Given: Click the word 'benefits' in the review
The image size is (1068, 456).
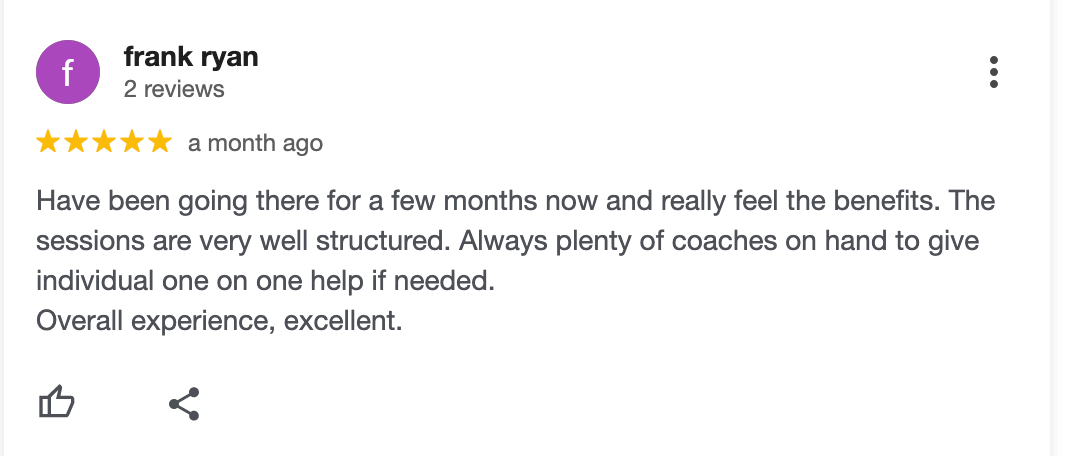Looking at the screenshot, I should click(x=885, y=201).
